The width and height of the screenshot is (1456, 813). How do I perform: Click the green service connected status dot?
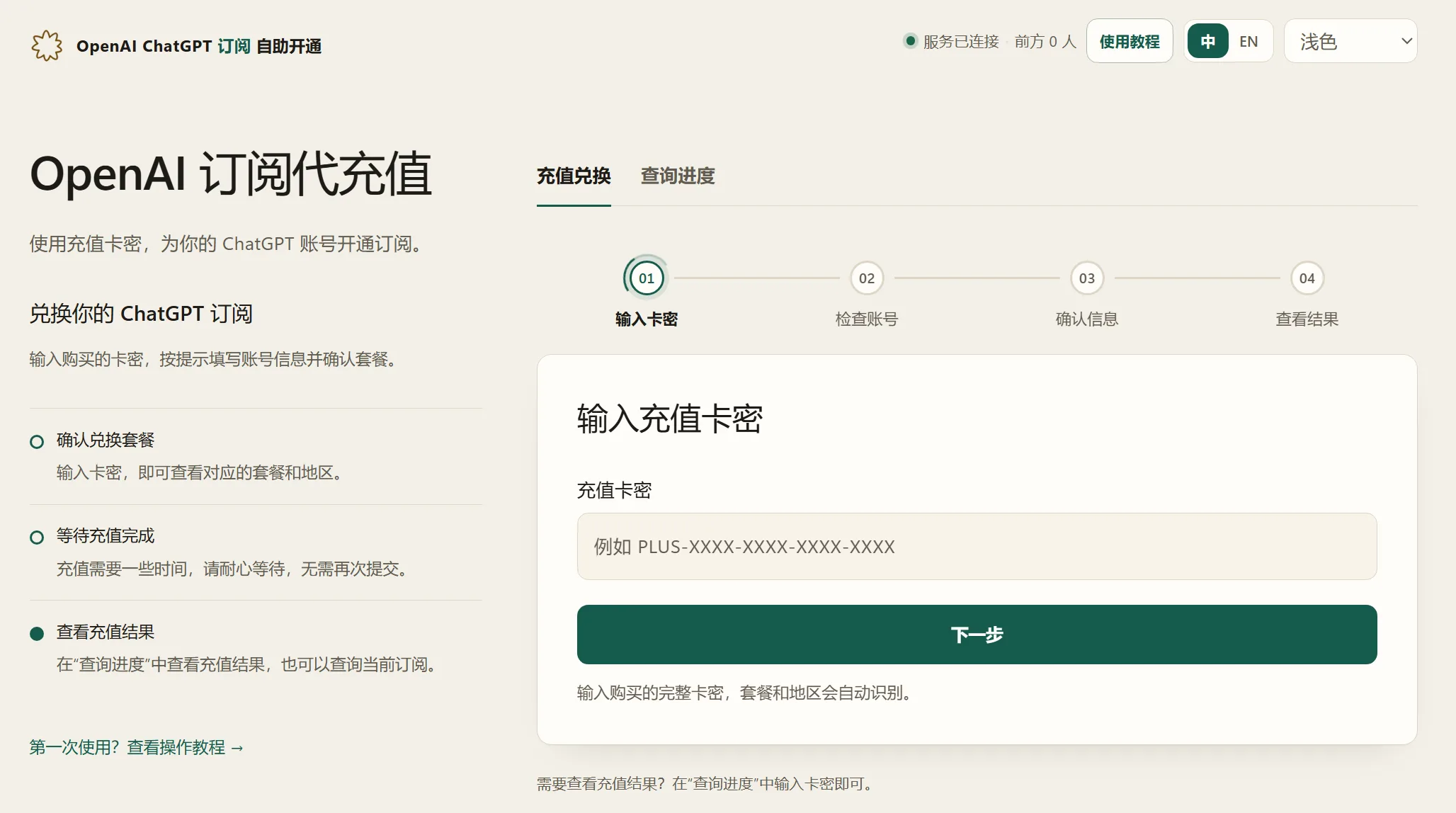point(911,41)
